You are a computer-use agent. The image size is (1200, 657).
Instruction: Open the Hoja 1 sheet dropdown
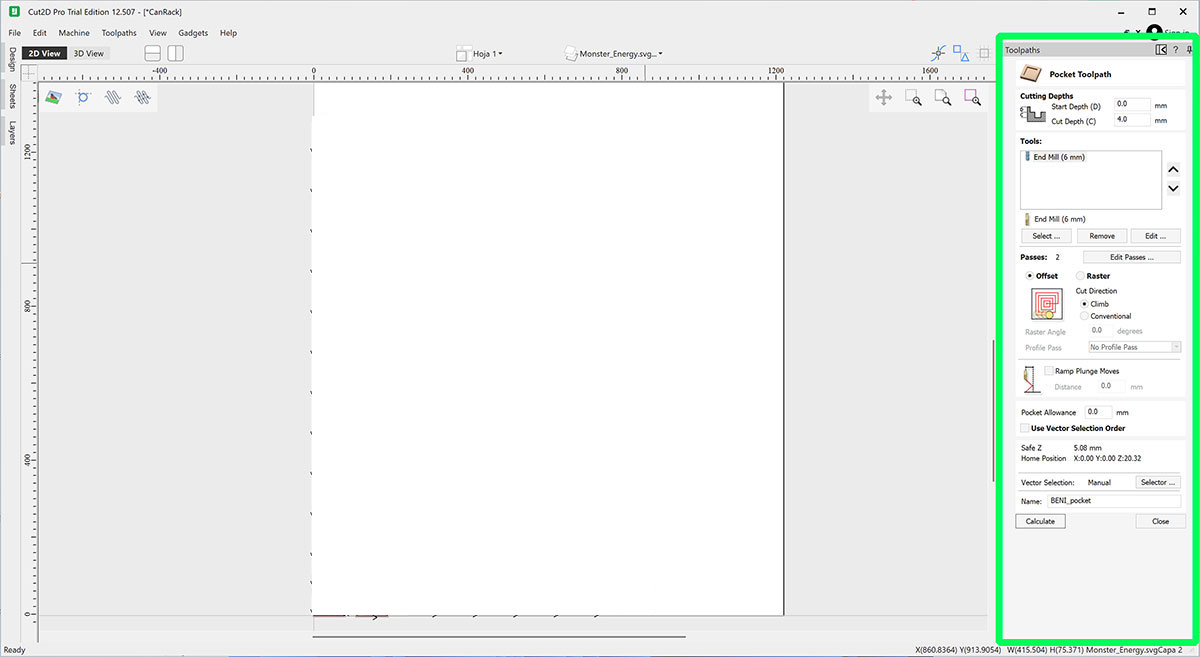480,53
